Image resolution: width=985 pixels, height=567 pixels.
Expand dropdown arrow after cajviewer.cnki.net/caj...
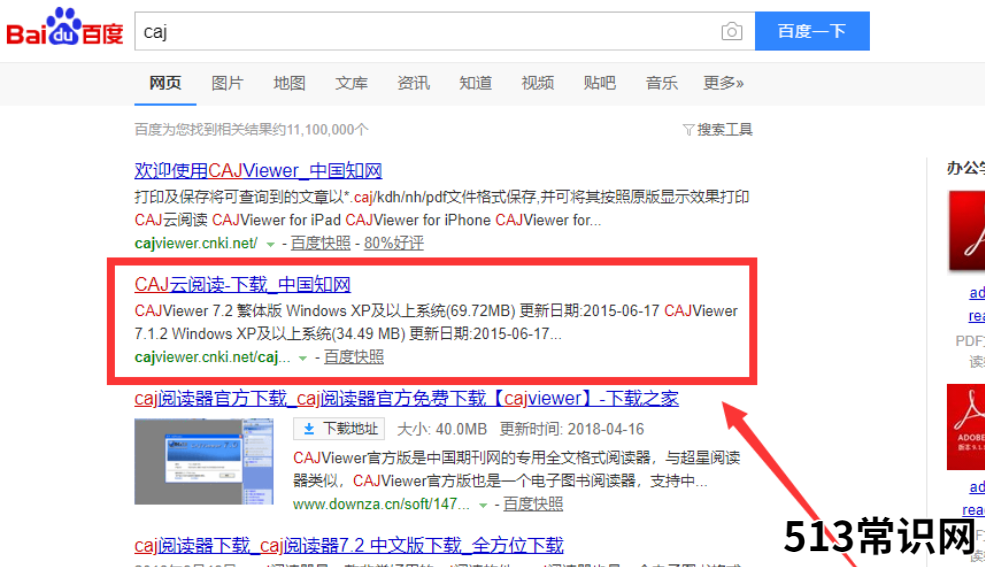tap(303, 358)
